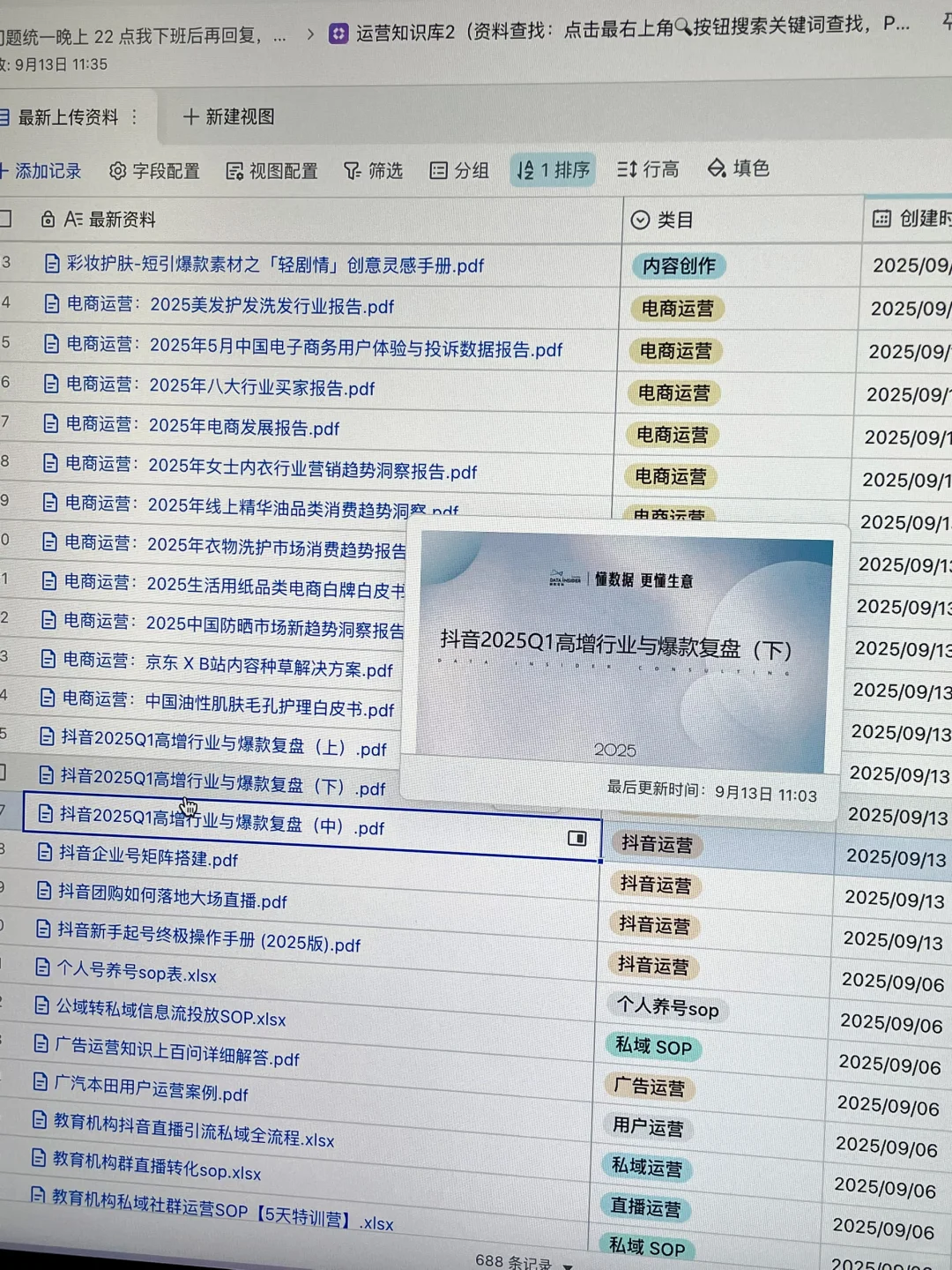Image resolution: width=952 pixels, height=1270 pixels.
Task: Click the file icon of 2025中国防晒市场新趋势洞察报告
Action: tap(49, 620)
